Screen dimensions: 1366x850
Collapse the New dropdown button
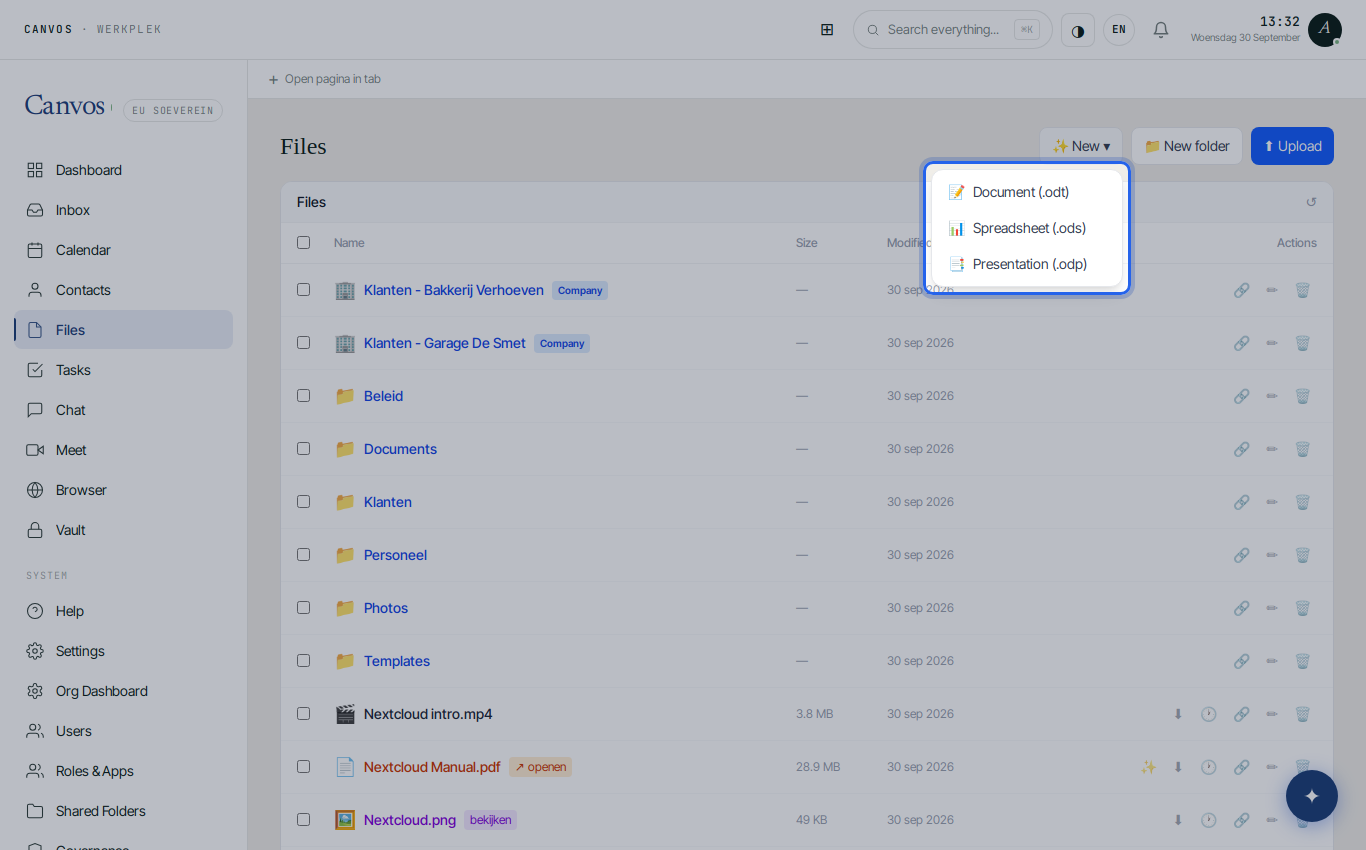pos(1081,146)
